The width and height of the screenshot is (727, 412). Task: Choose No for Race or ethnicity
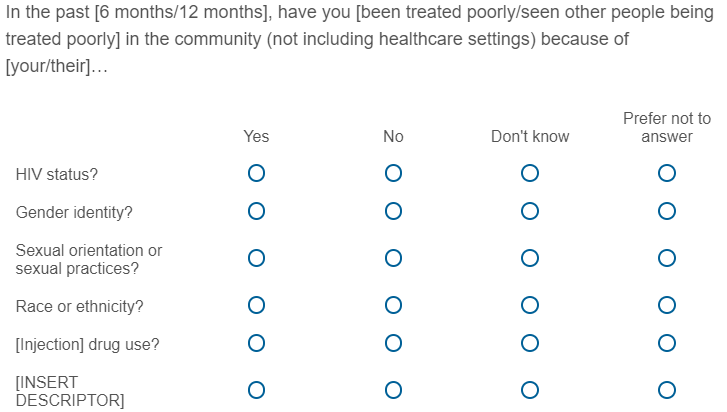click(x=393, y=306)
